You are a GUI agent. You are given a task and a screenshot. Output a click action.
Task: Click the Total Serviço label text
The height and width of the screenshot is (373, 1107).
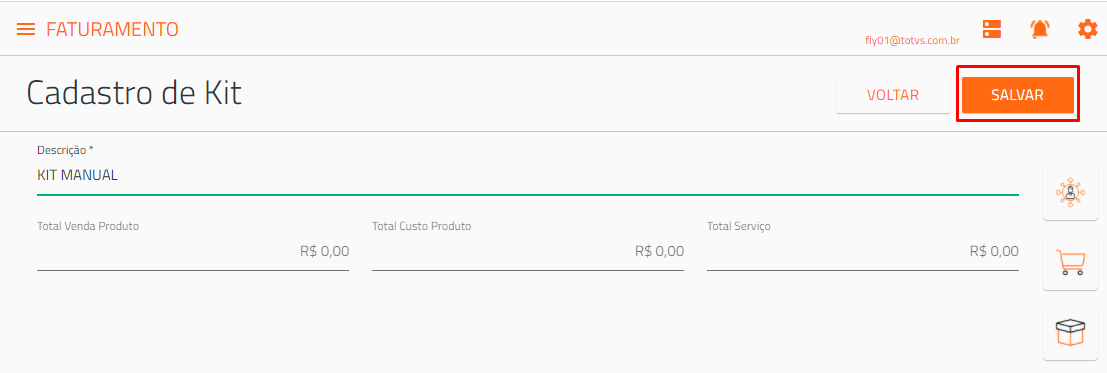[x=738, y=227]
